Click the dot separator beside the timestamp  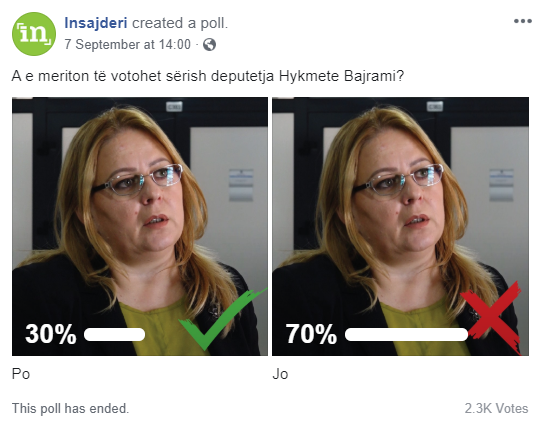click(197, 45)
